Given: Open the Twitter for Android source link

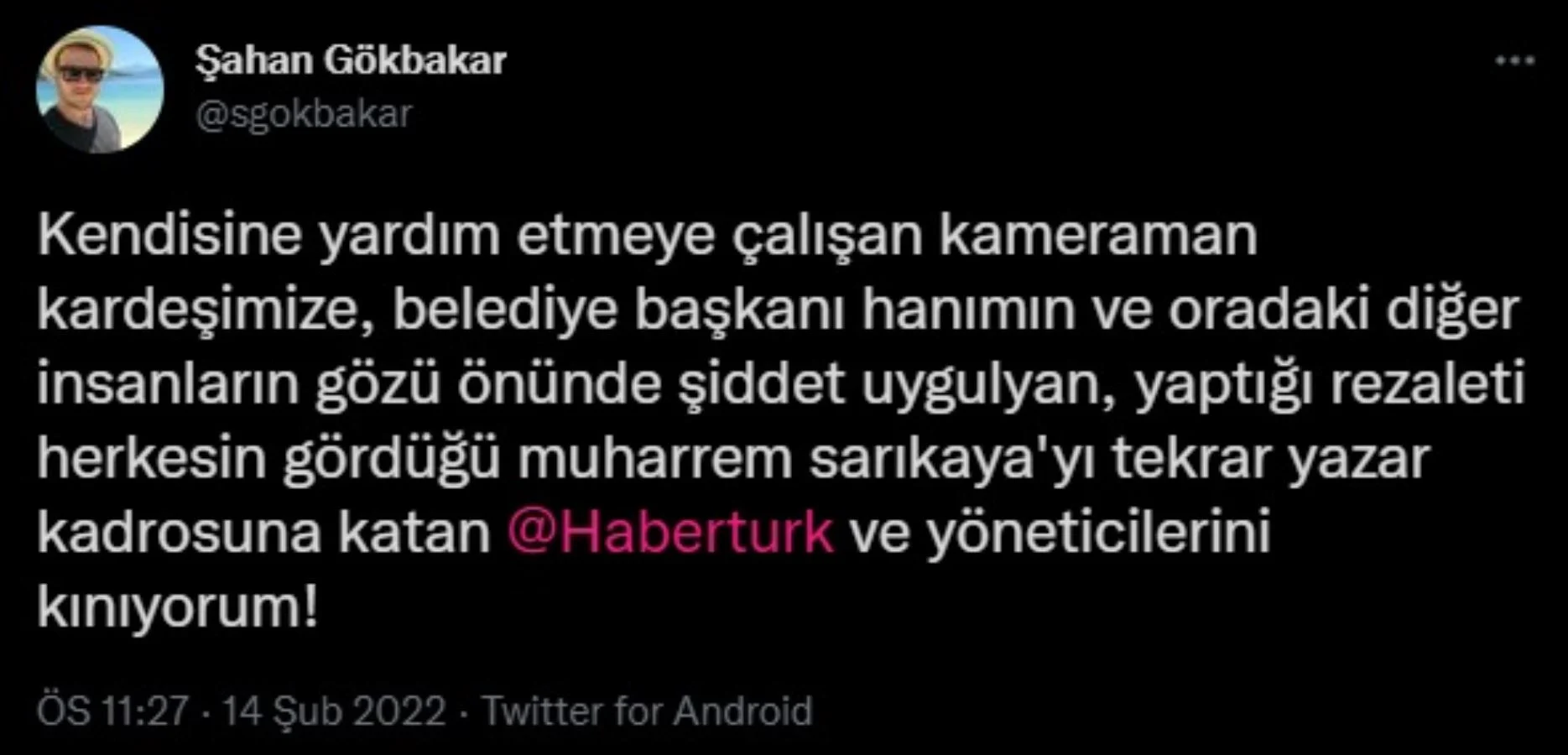Looking at the screenshot, I should click(647, 711).
